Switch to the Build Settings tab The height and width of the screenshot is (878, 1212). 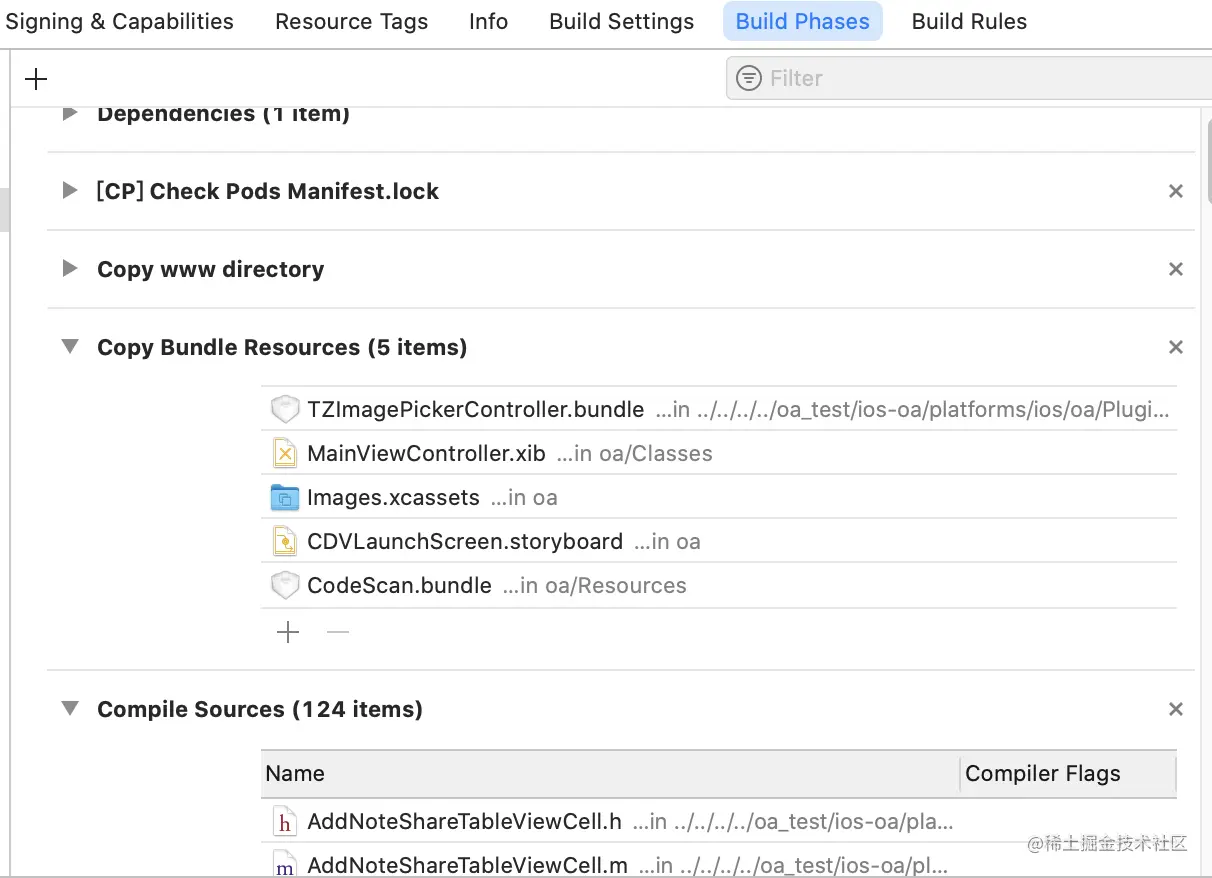621,22
